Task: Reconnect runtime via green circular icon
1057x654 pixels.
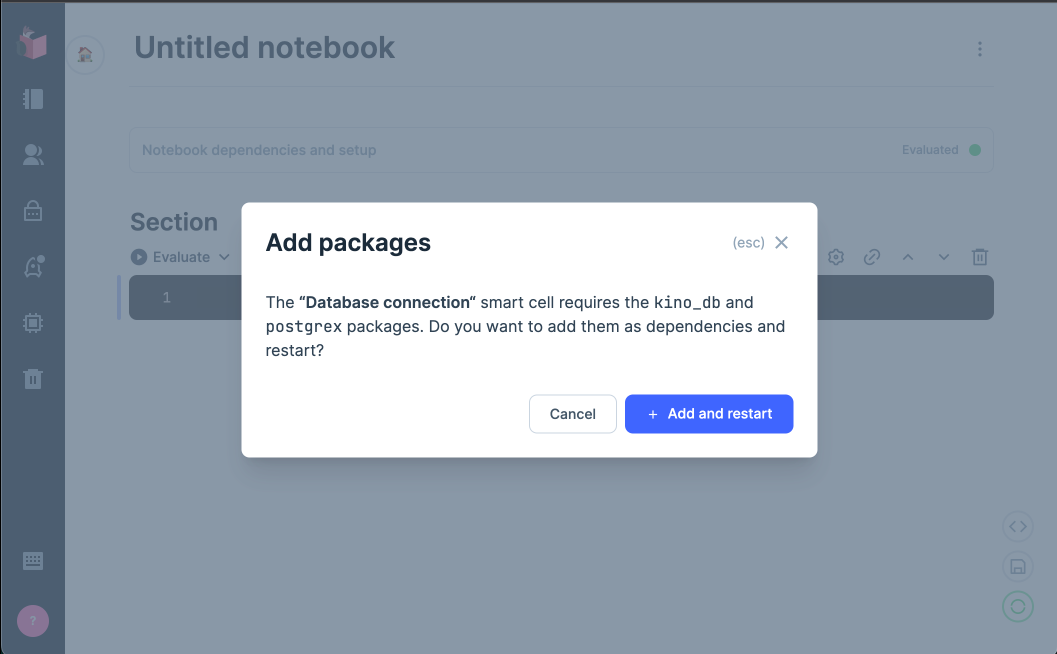Action: (1017, 606)
